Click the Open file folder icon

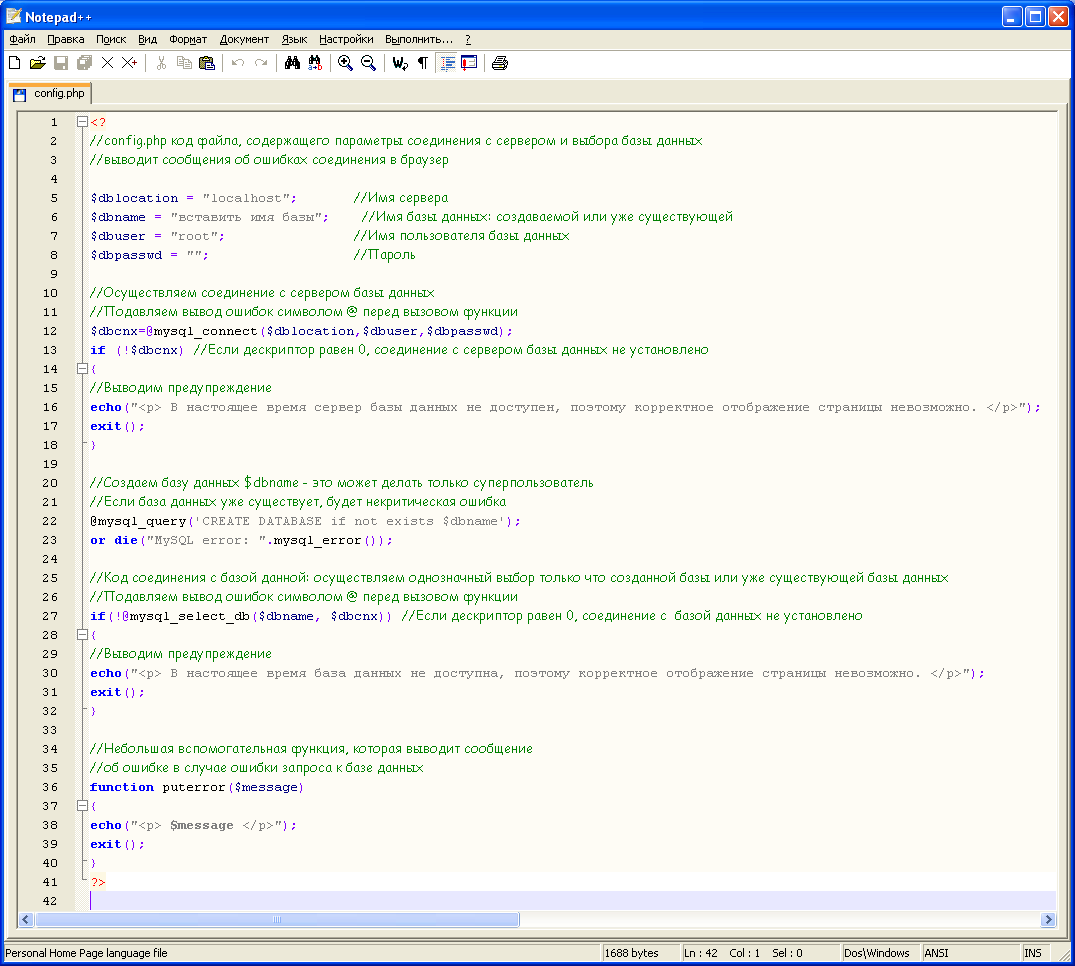(38, 63)
